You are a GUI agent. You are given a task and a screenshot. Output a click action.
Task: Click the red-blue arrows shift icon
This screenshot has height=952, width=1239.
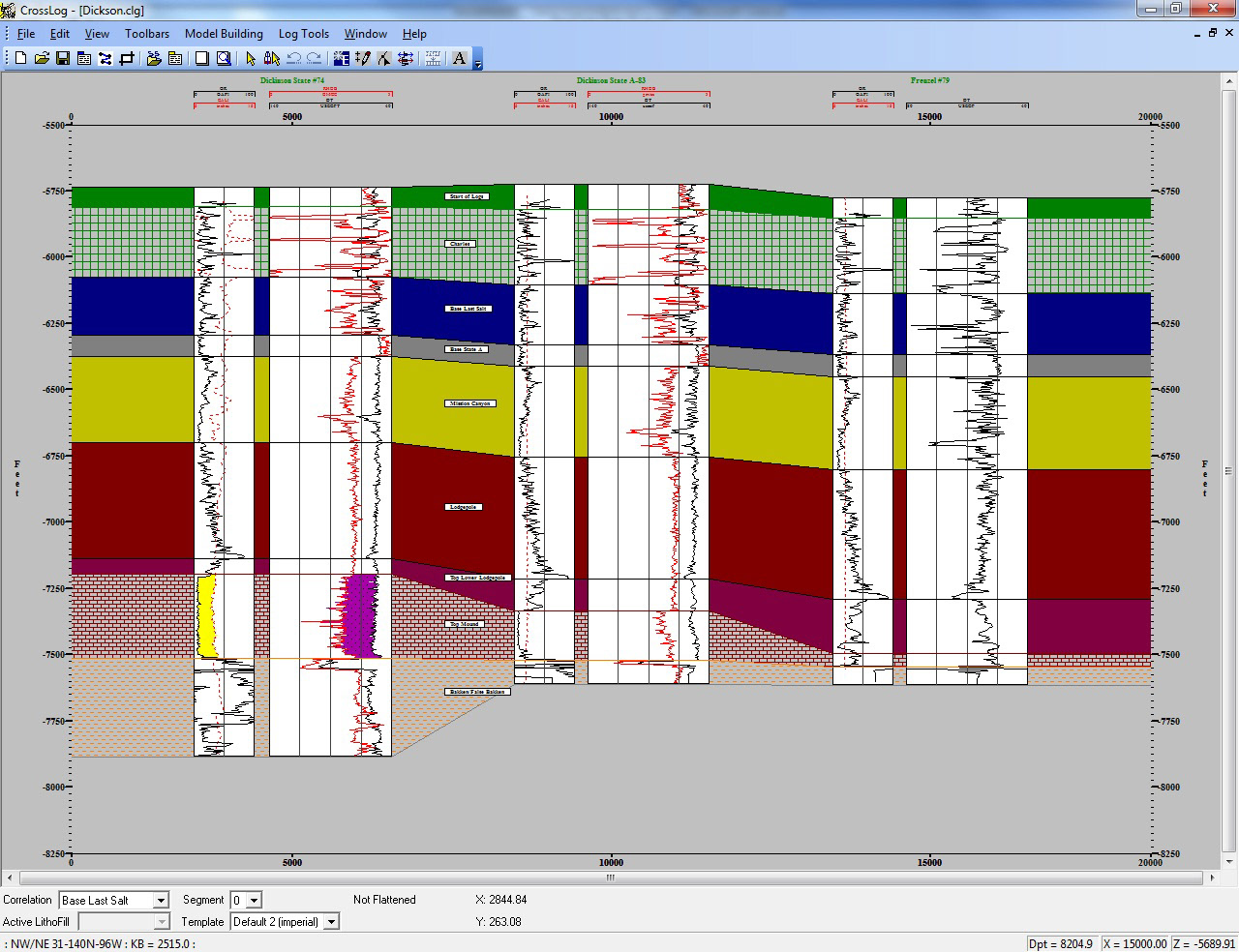(x=406, y=58)
